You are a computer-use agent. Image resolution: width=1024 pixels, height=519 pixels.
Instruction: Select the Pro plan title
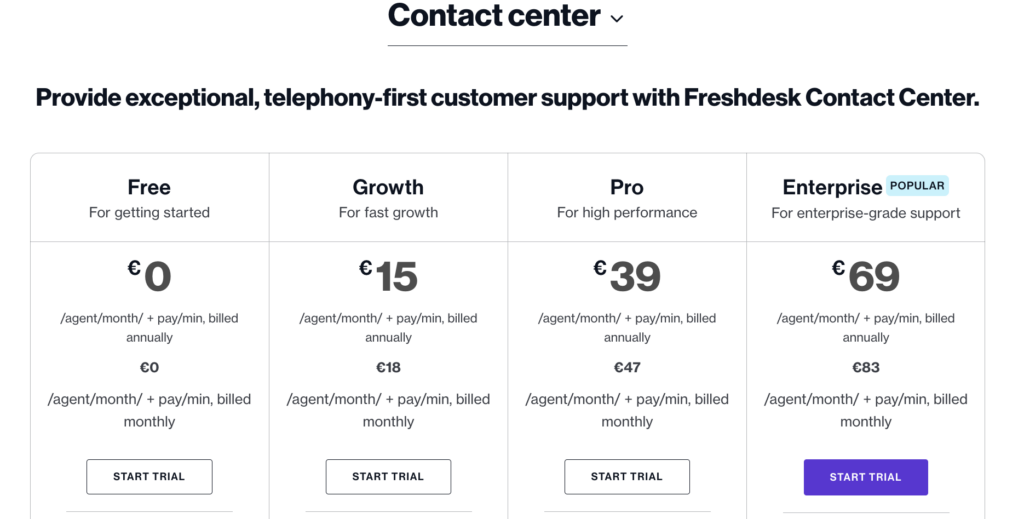627,187
